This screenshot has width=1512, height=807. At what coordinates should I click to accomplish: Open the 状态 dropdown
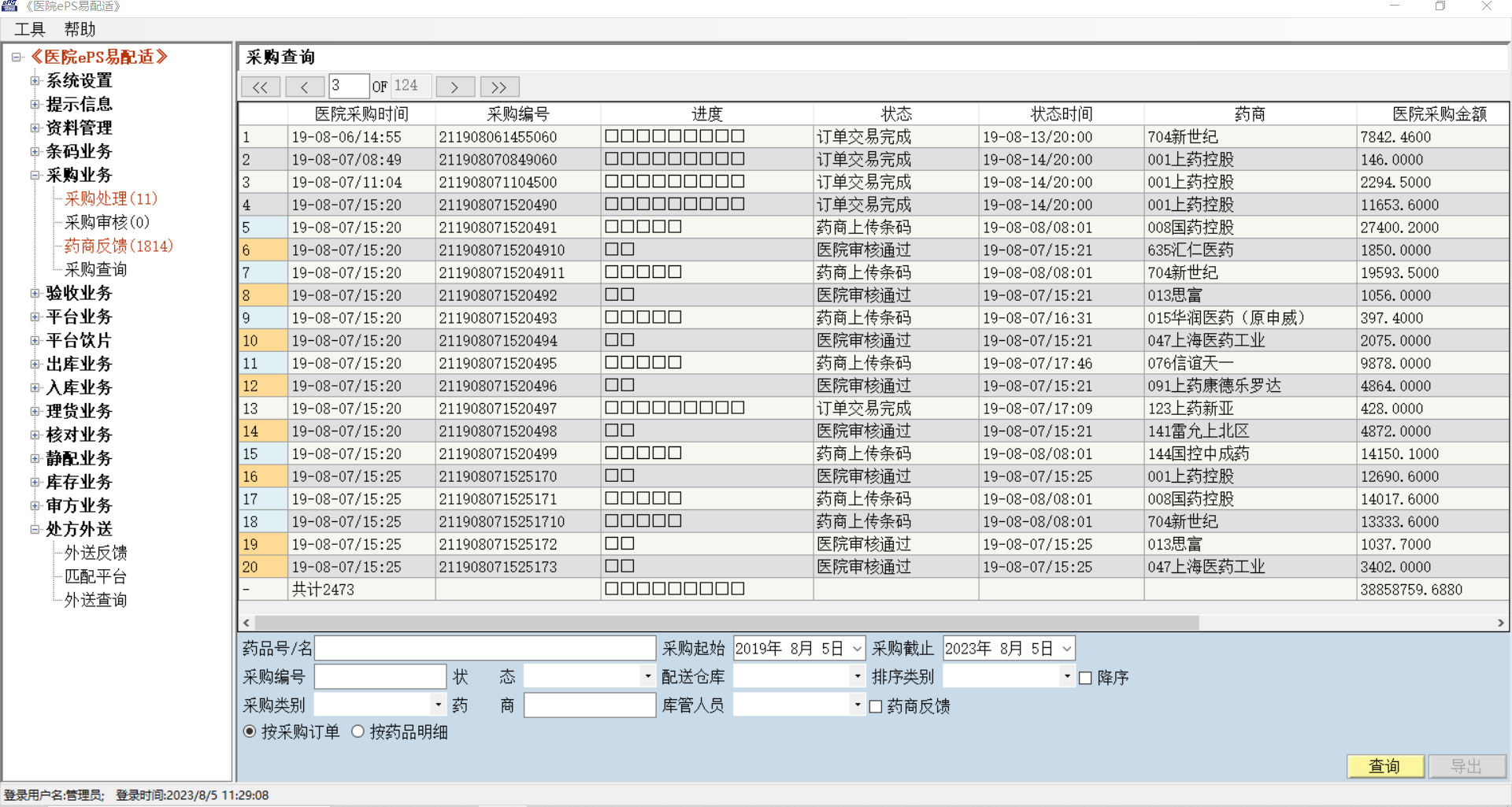coord(647,676)
